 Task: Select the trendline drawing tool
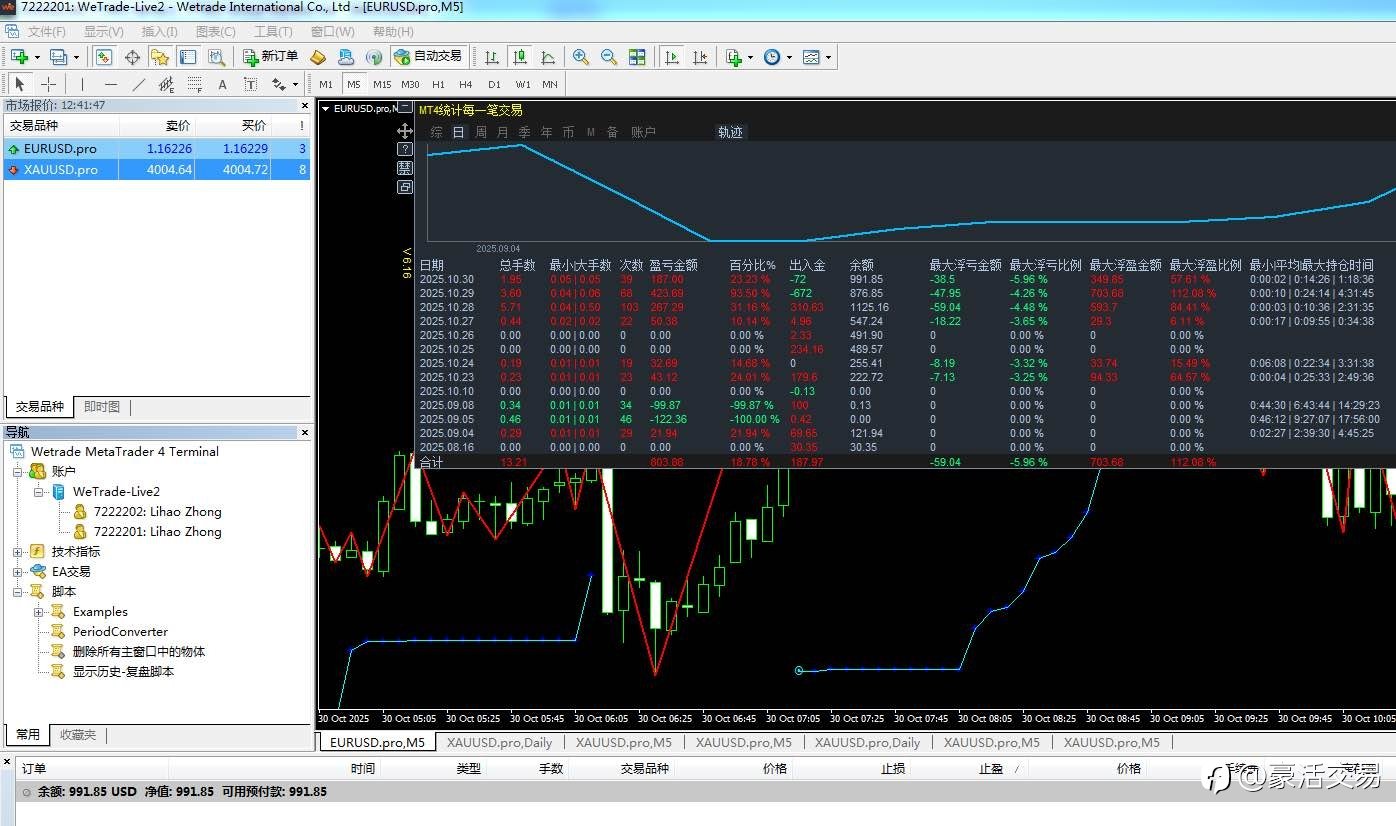(138, 84)
